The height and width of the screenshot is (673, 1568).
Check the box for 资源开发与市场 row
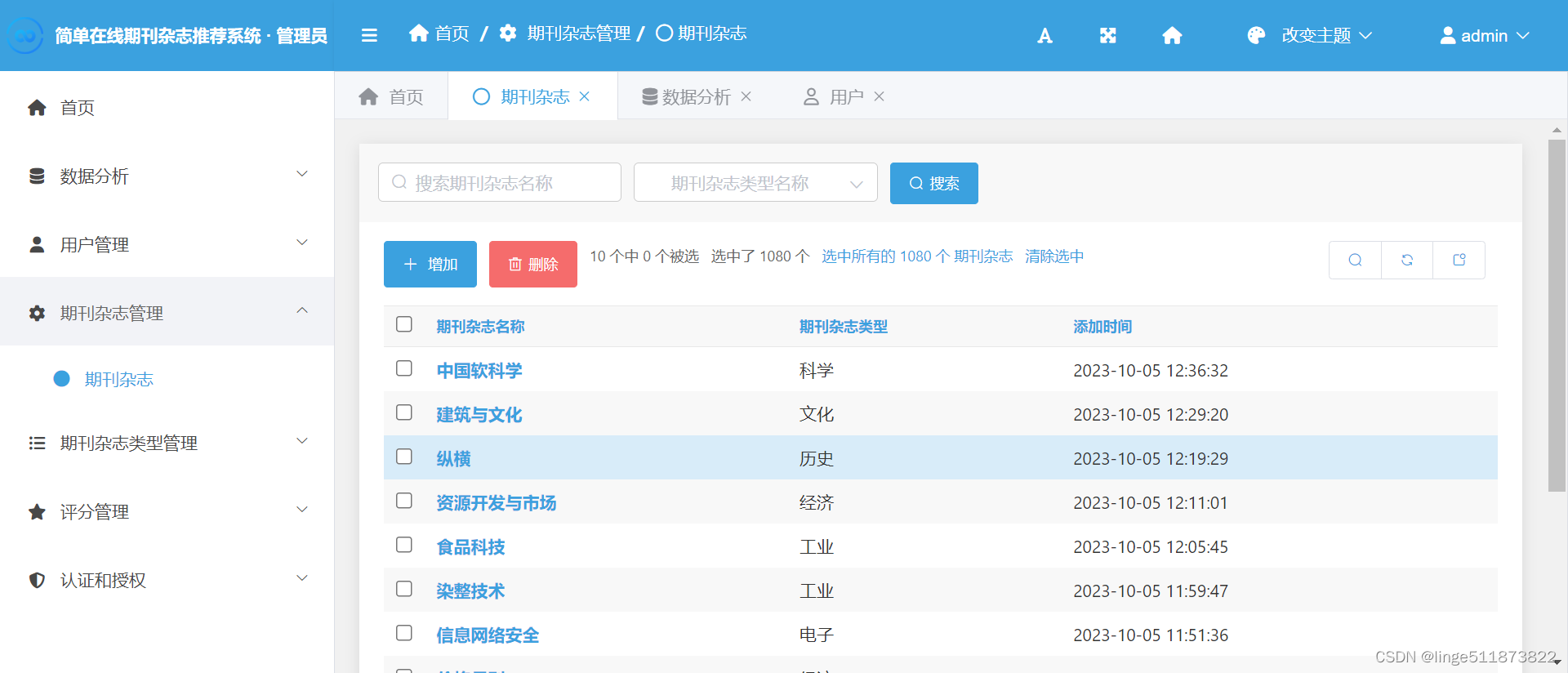[x=404, y=501]
